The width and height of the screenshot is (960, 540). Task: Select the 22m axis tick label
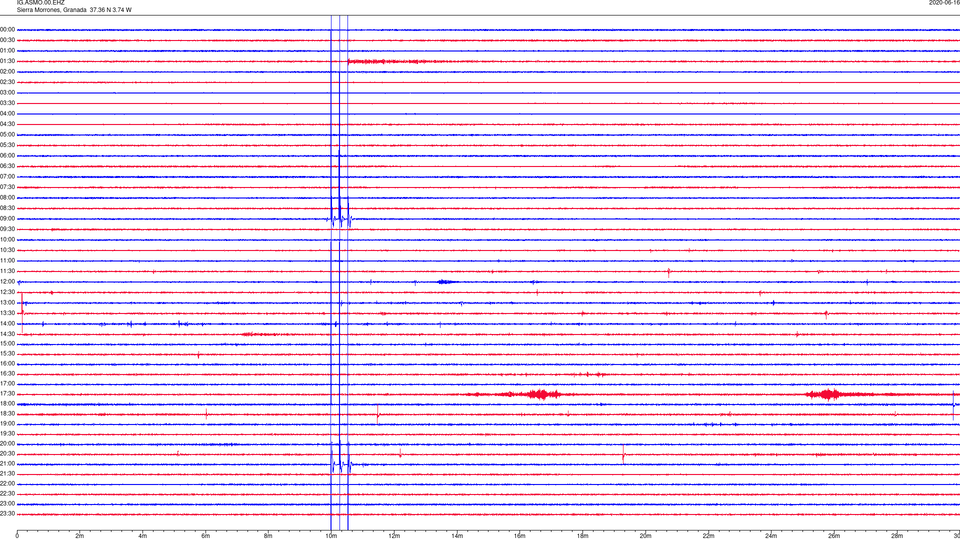coord(708,536)
